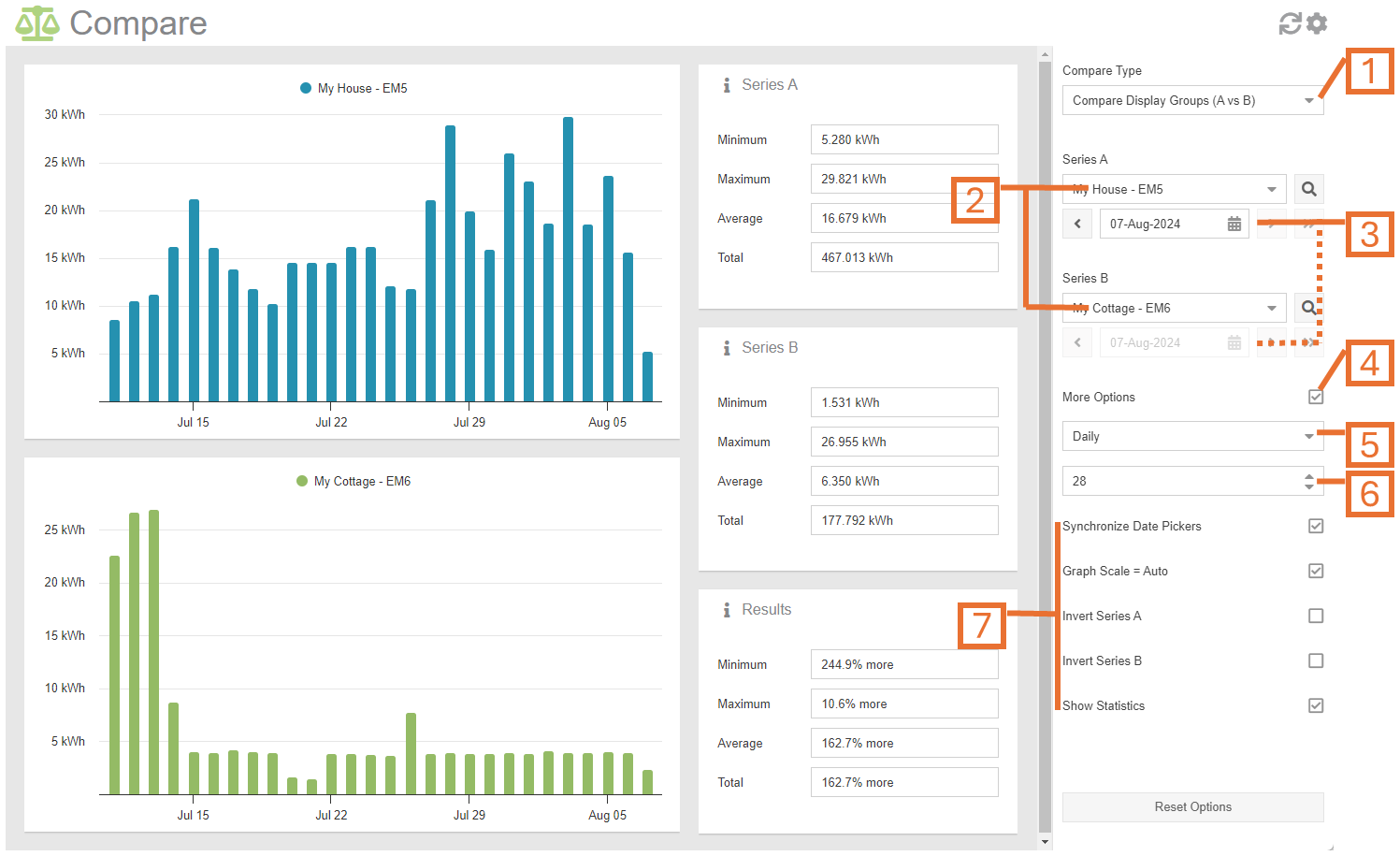Viewport: 1400px width, 856px height.
Task: Click the scrollbar up arrow
Action: 1046,54
